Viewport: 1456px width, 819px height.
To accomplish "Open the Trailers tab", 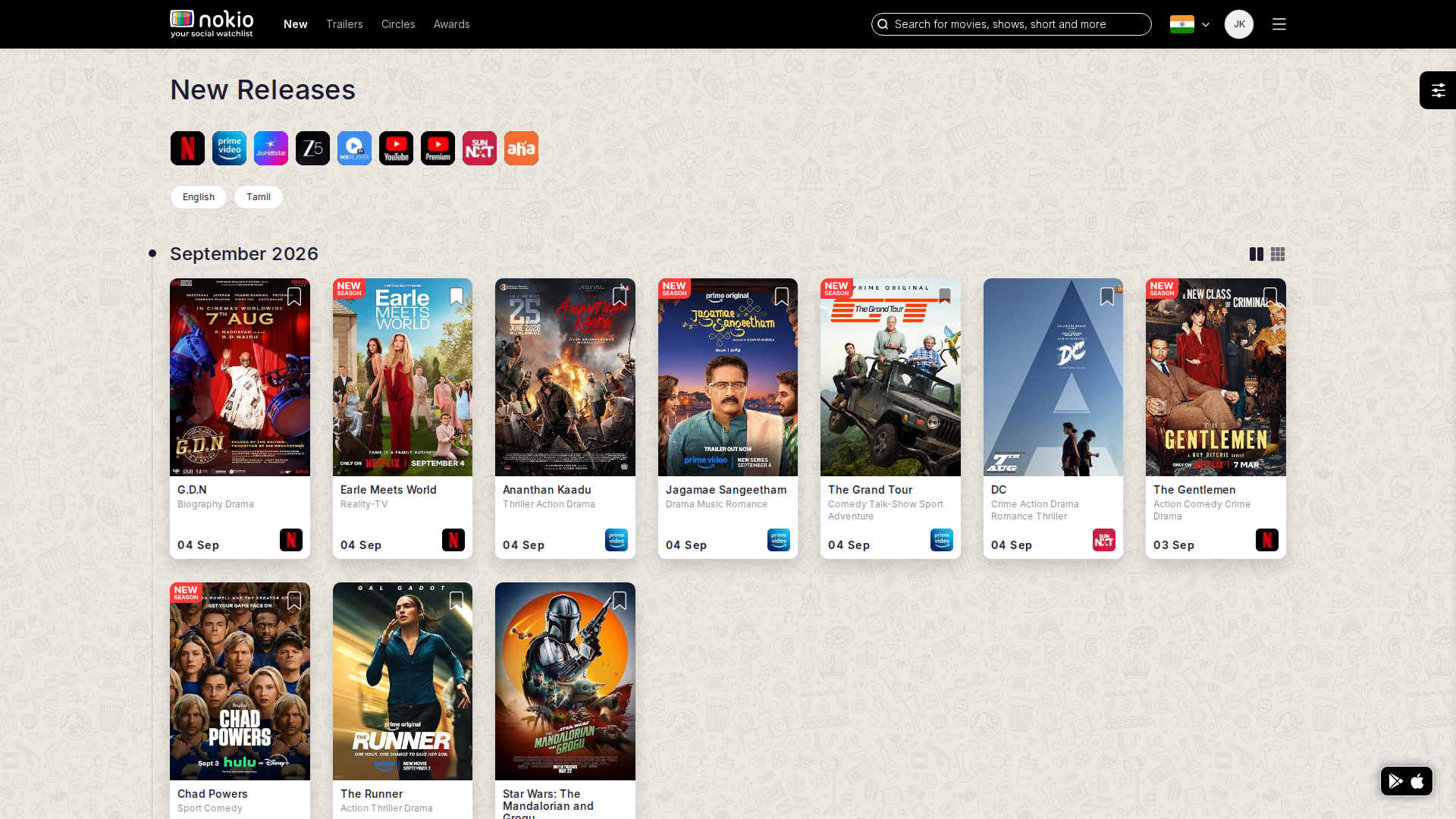I will pyautogui.click(x=344, y=24).
